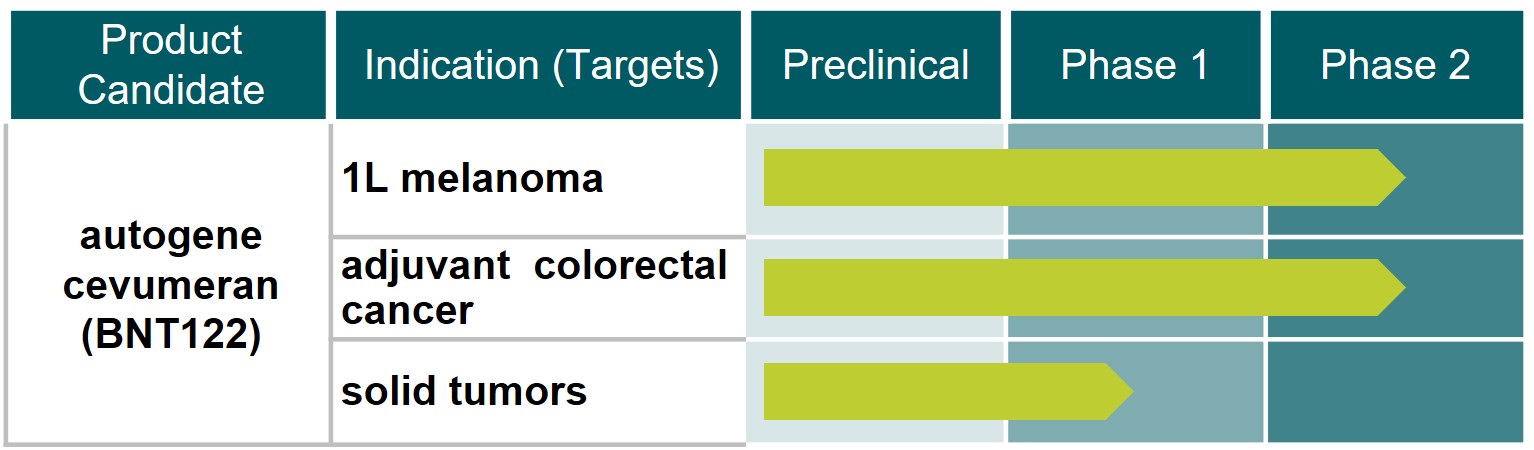Click the arrow tip of the colorectal cancer bar

coord(1393,287)
